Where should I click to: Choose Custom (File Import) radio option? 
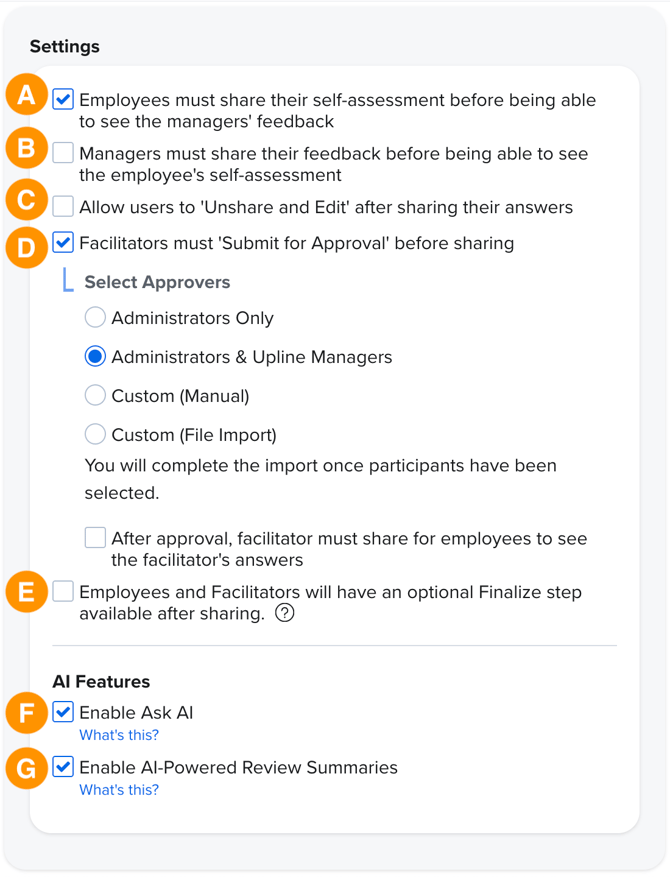[x=95, y=435]
